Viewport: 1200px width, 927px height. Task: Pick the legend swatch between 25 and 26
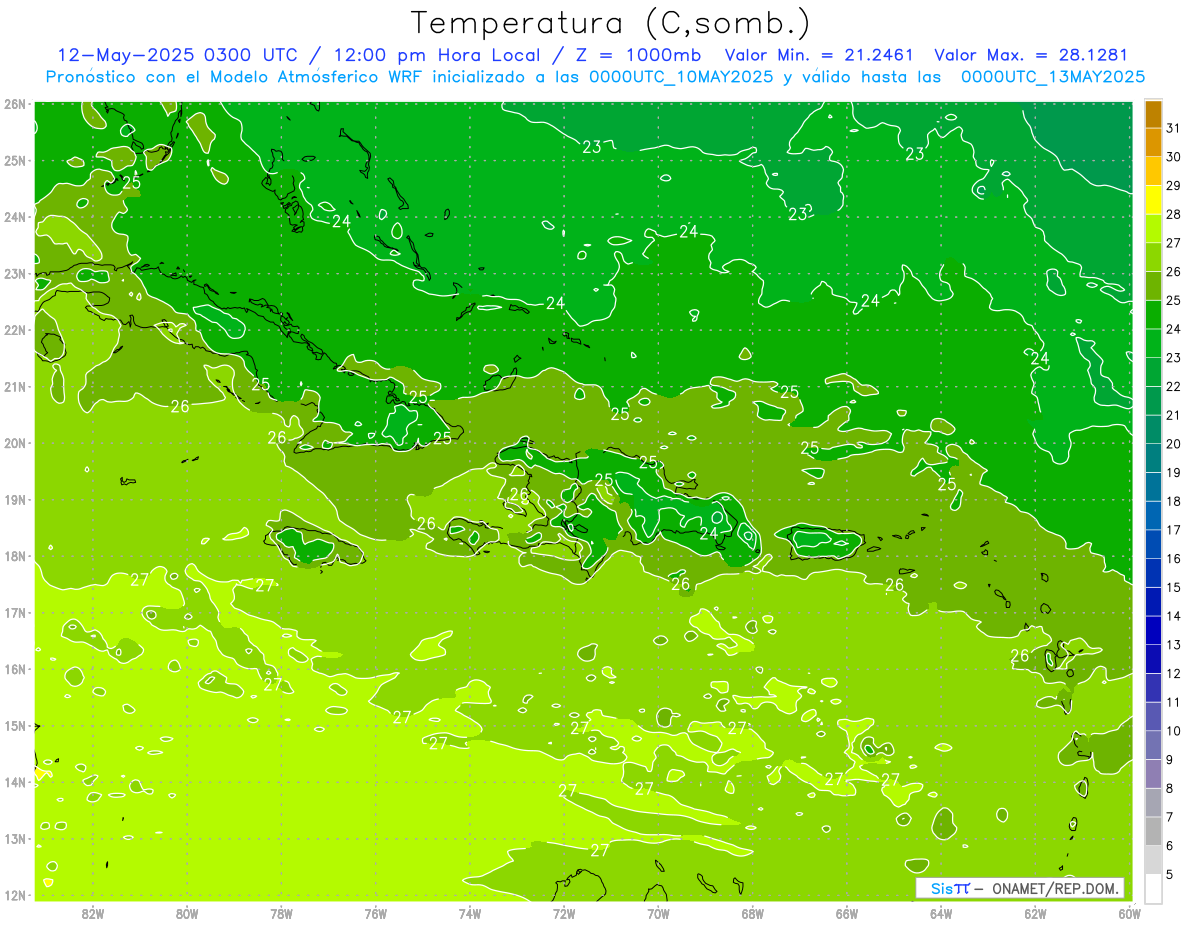tap(1153, 286)
